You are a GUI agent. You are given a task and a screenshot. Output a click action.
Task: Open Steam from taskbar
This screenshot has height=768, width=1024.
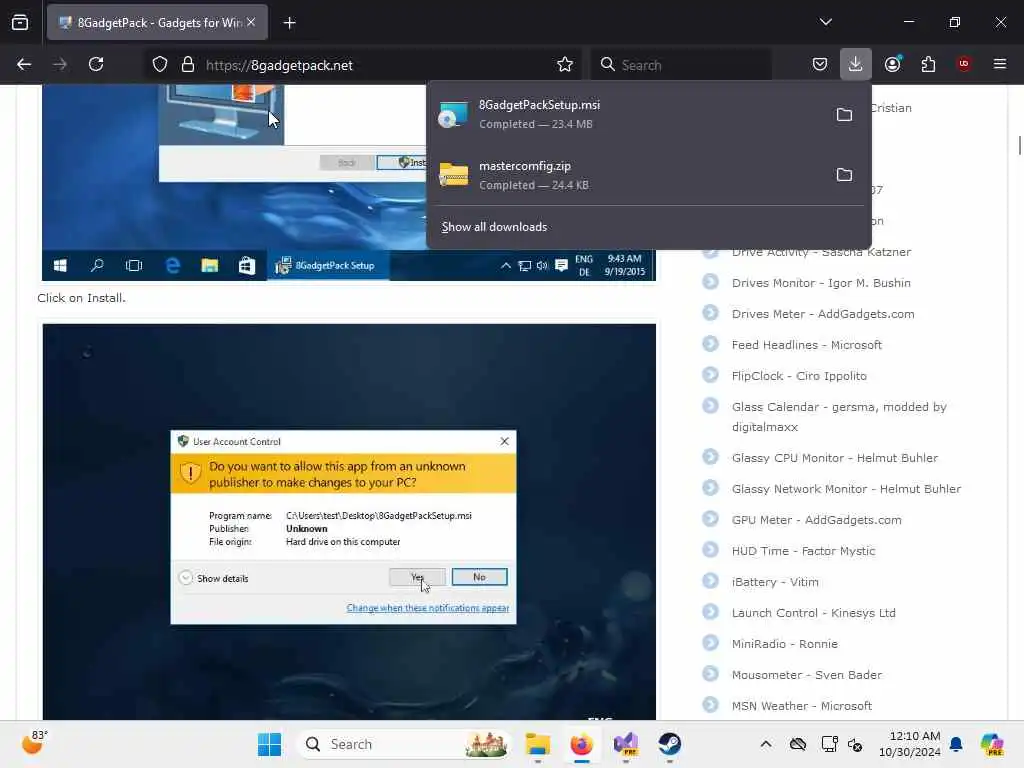click(x=669, y=744)
